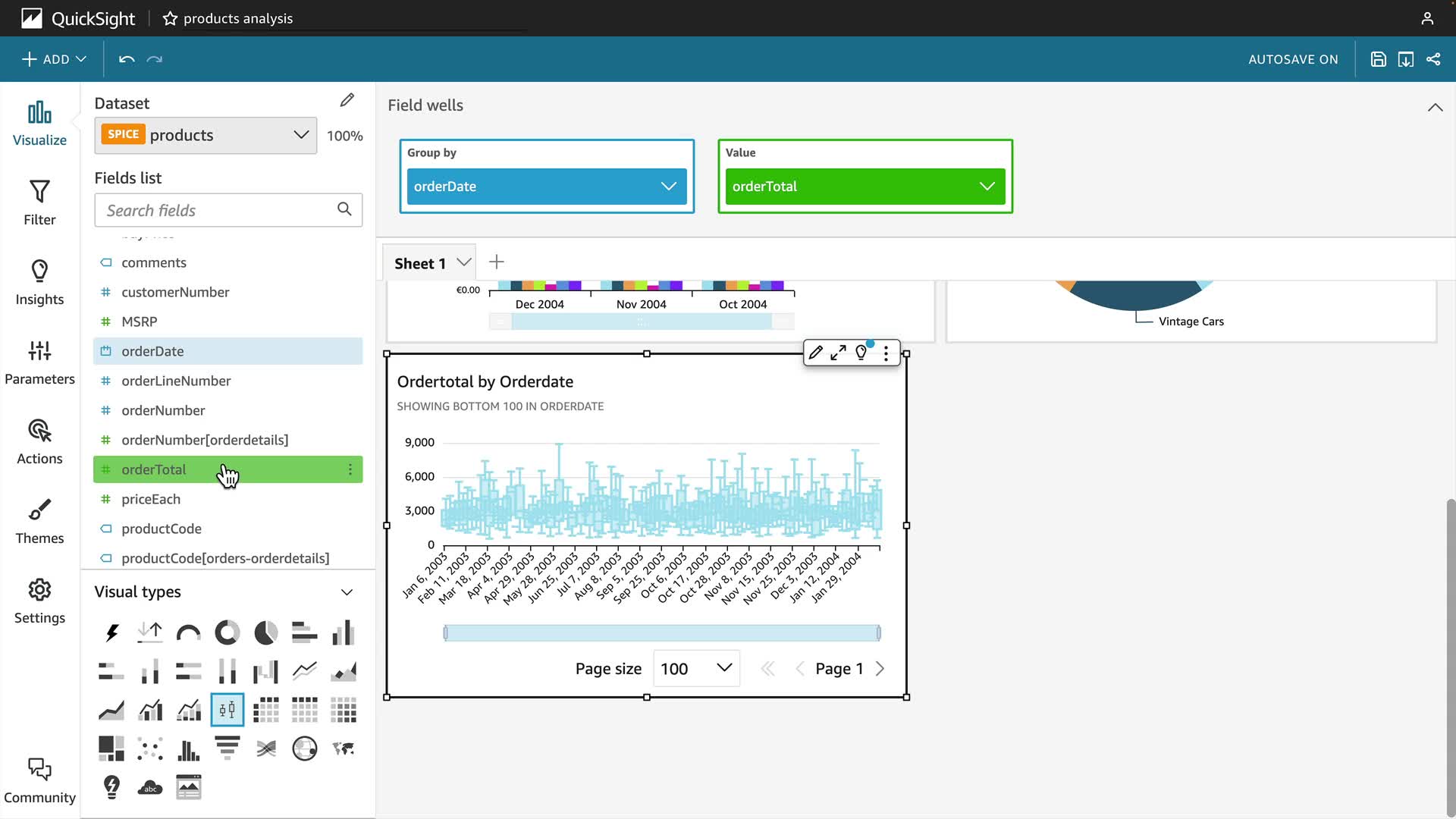Maximize the Ordertotal visual with expand icon
The image size is (1456, 819).
[838, 353]
